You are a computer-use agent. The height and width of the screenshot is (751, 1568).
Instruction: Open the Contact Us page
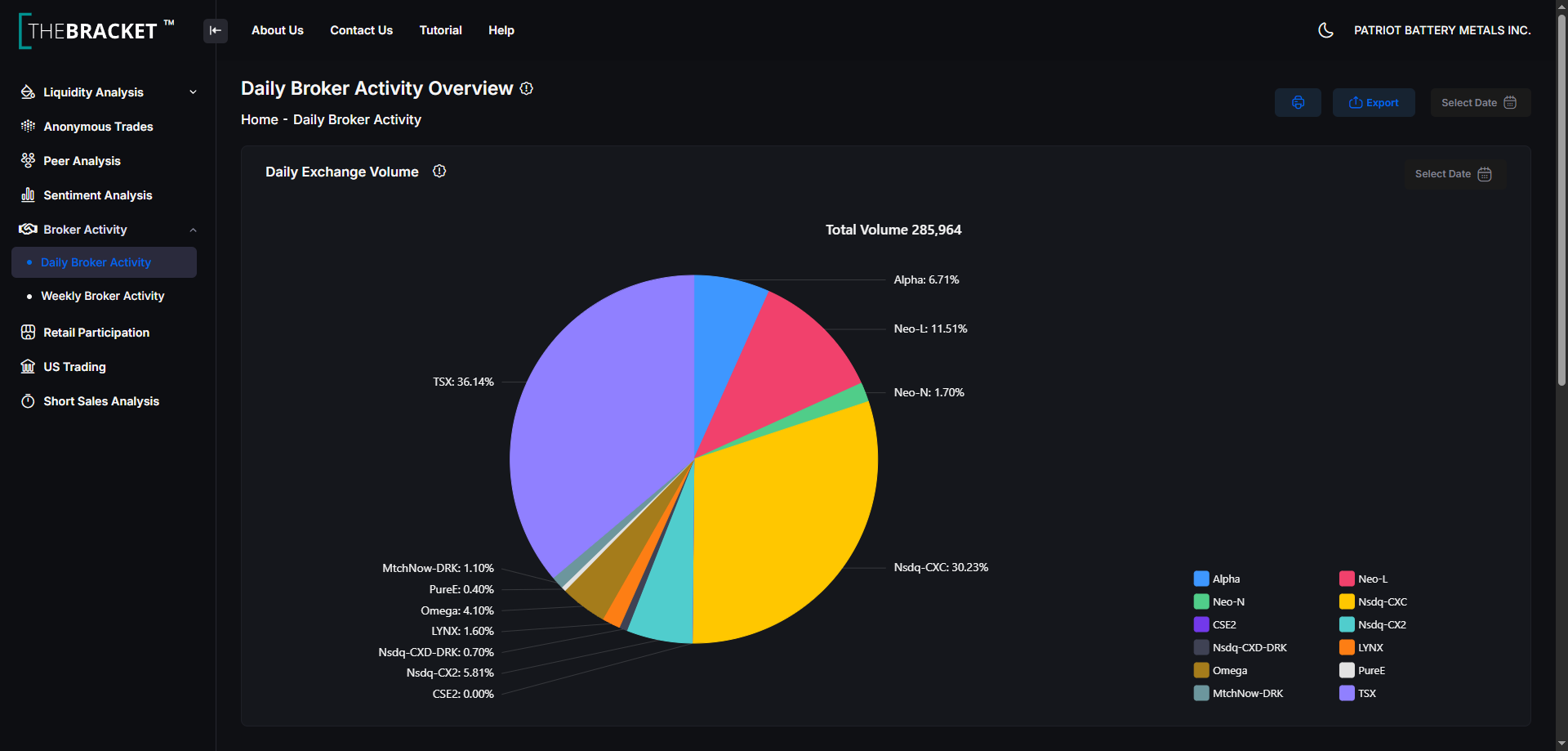(361, 30)
